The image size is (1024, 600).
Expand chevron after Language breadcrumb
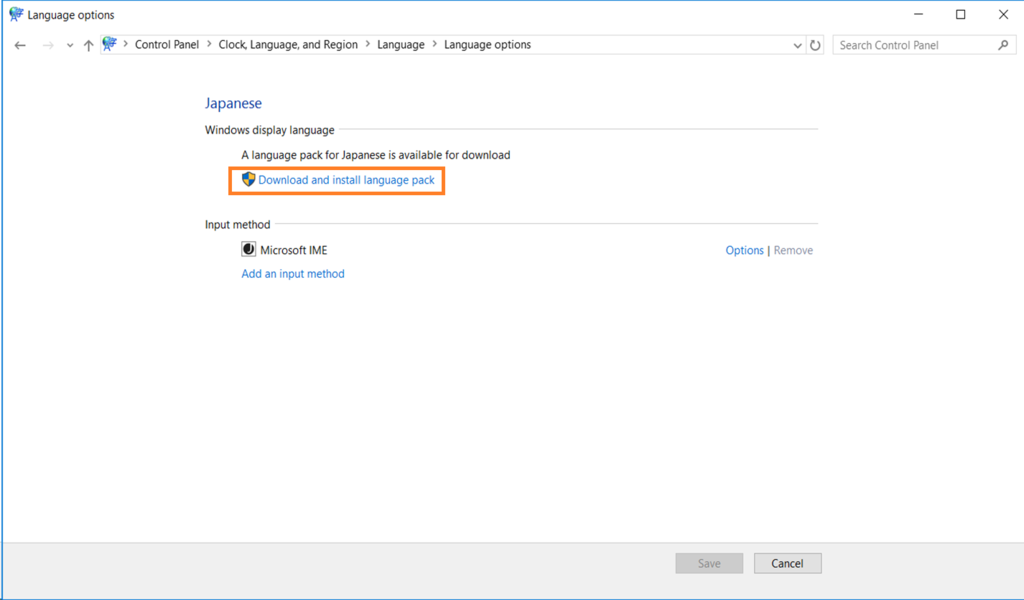tap(434, 44)
